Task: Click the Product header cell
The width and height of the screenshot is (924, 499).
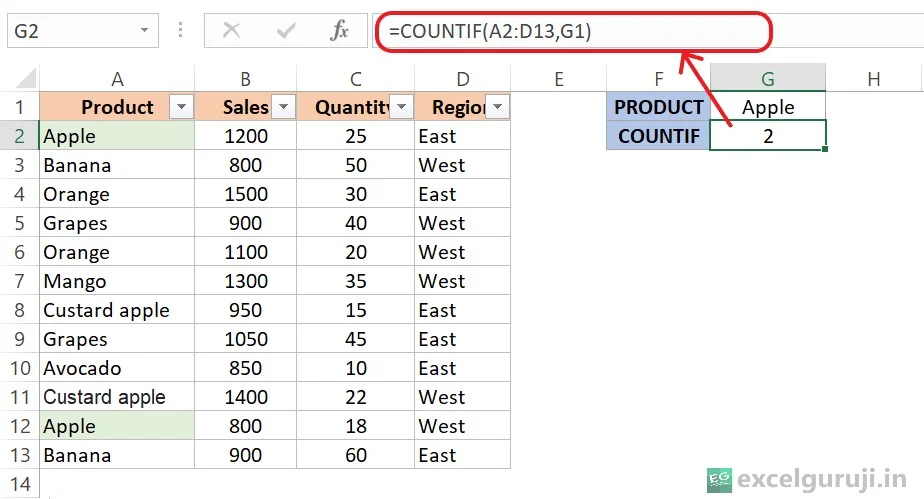Action: click(x=117, y=107)
